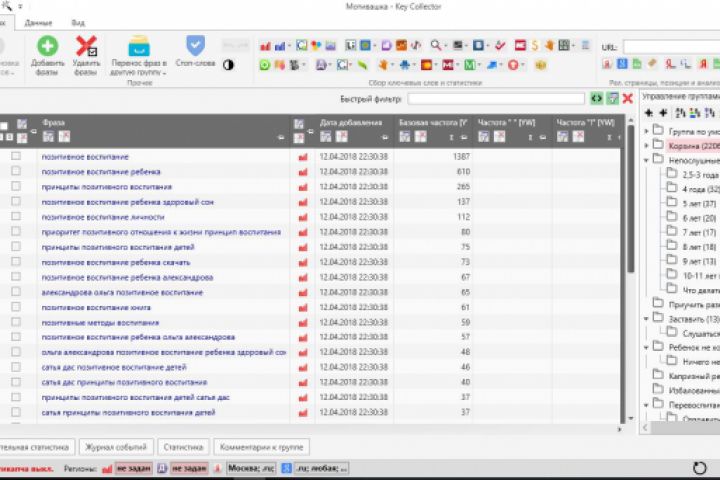
Task: Click the magnifying glass search icon
Action: click(435, 45)
